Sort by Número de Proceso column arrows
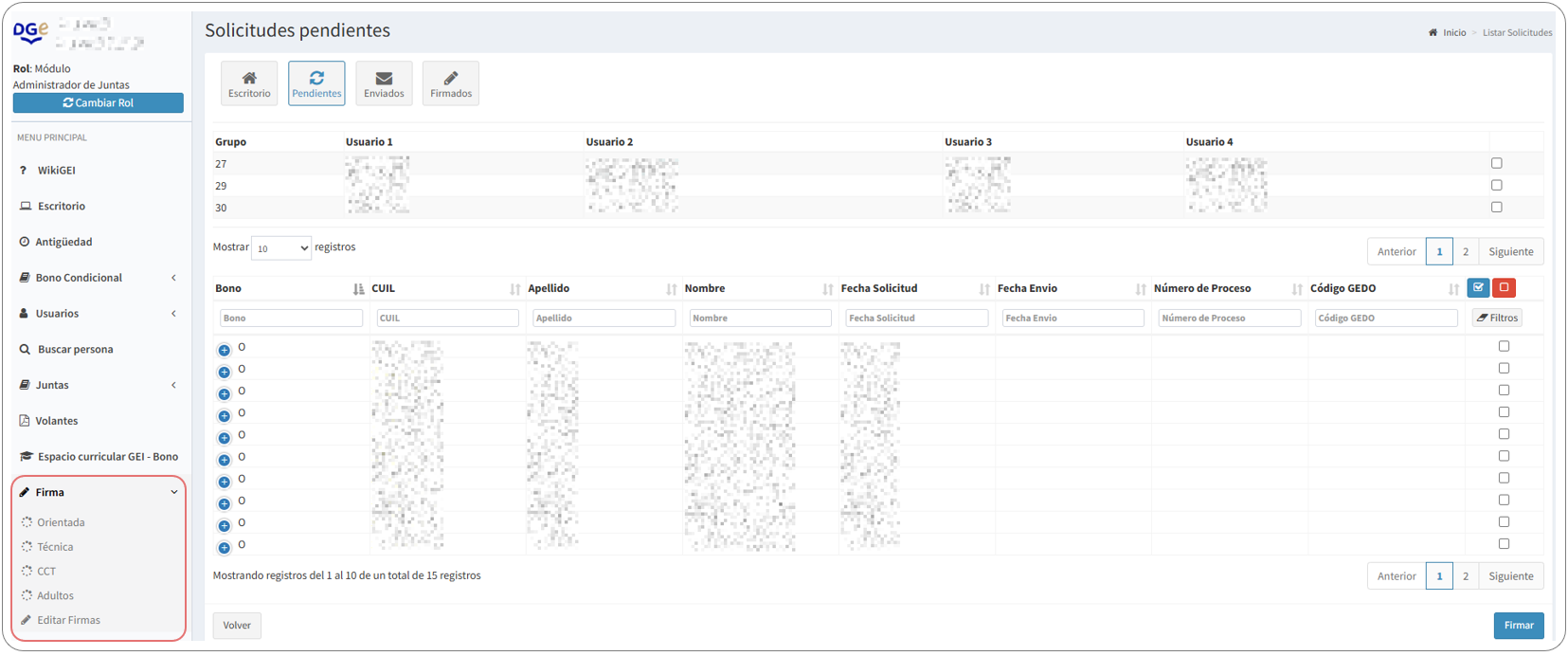1568x656 pixels. tap(1296, 289)
